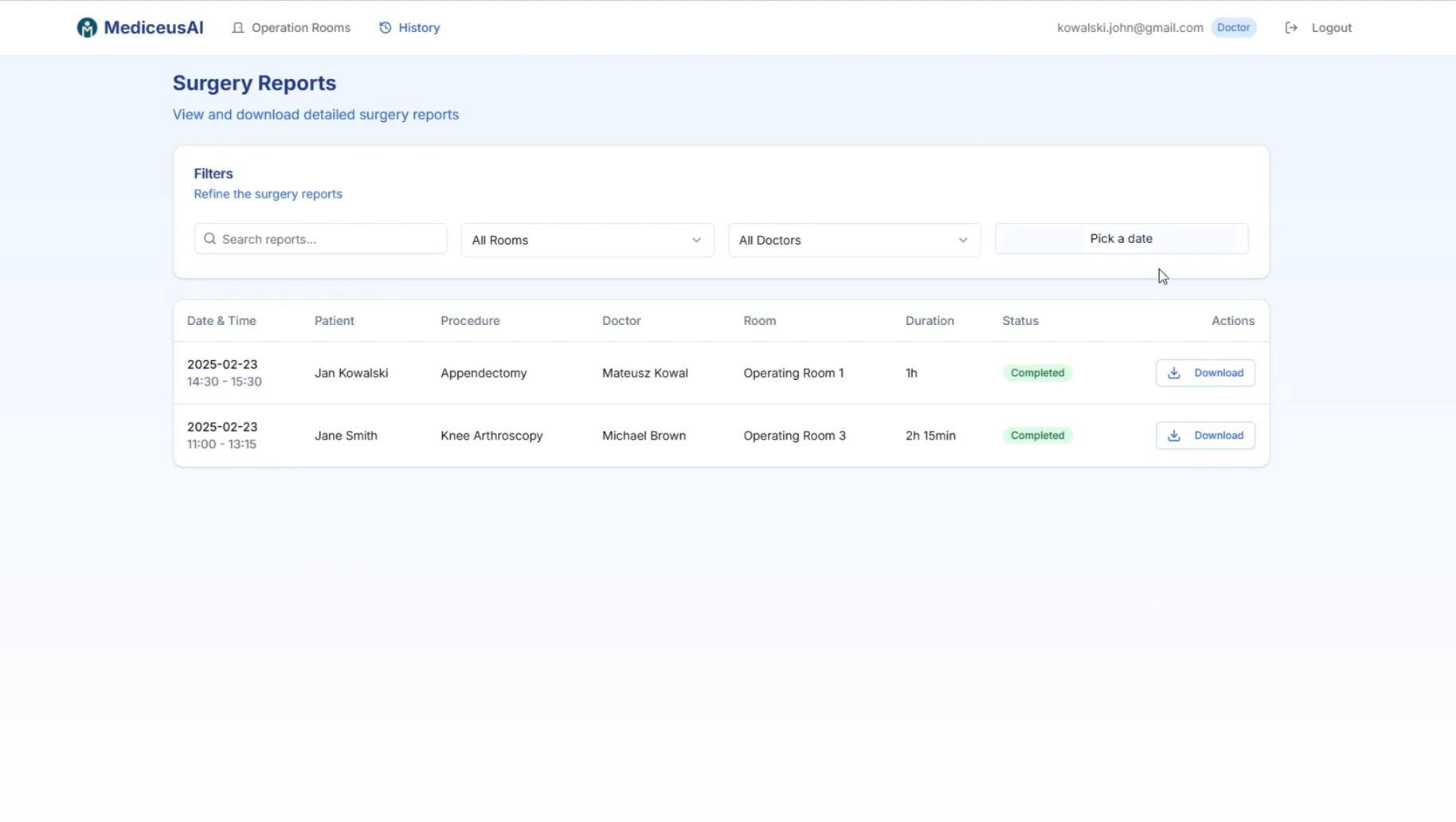
Task: Click the Filters section title
Action: 213,174
